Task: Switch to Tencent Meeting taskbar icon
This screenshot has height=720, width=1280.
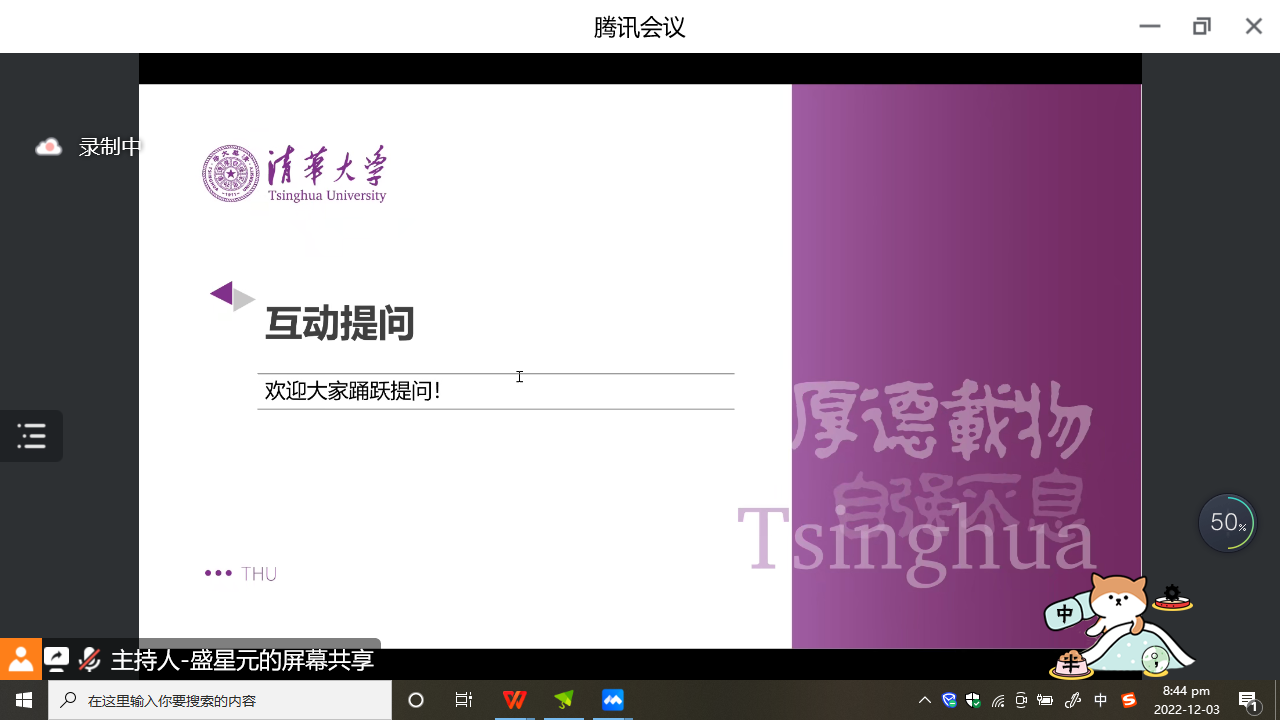Action: pos(613,700)
